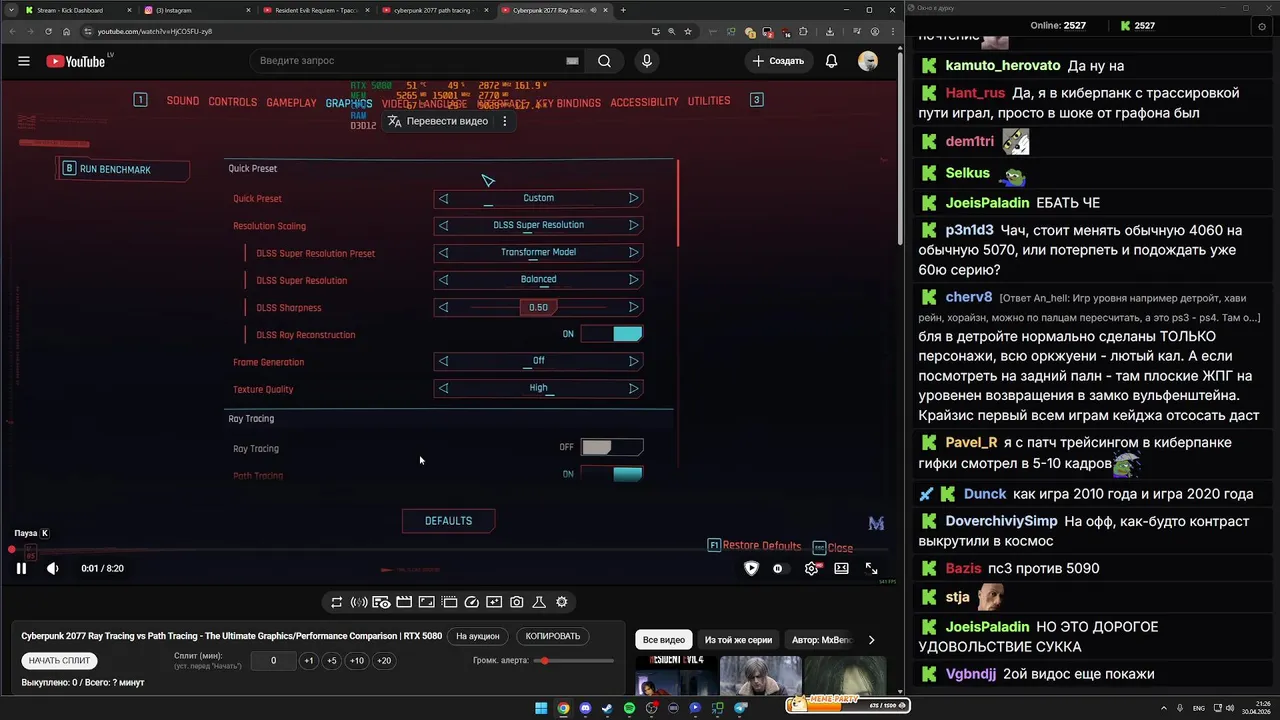Click Перевести видео overlay button
Image resolution: width=1280 pixels, height=720 pixels.
tap(438, 121)
